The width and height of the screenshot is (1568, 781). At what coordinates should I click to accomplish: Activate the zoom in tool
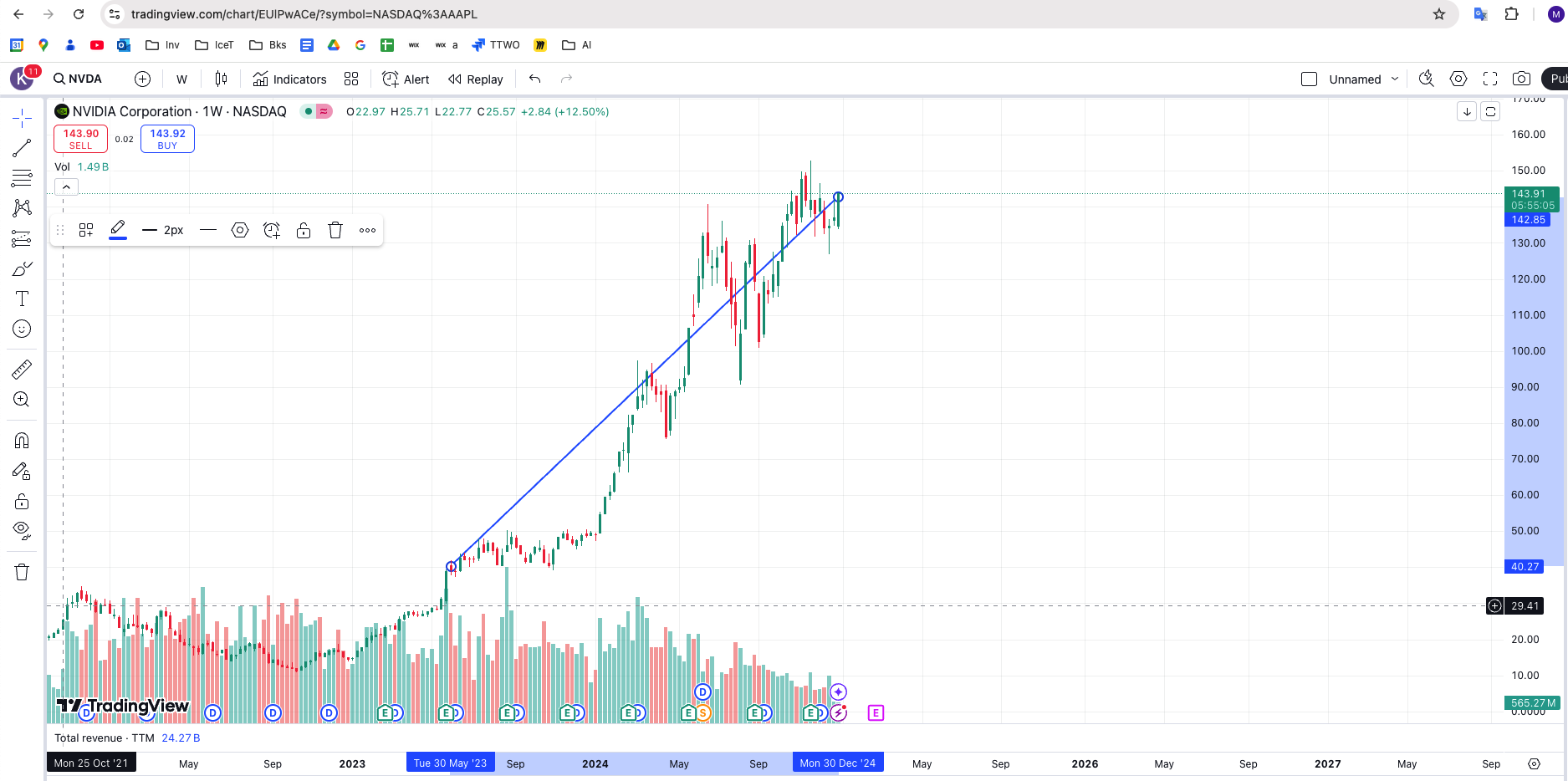pyautogui.click(x=22, y=400)
